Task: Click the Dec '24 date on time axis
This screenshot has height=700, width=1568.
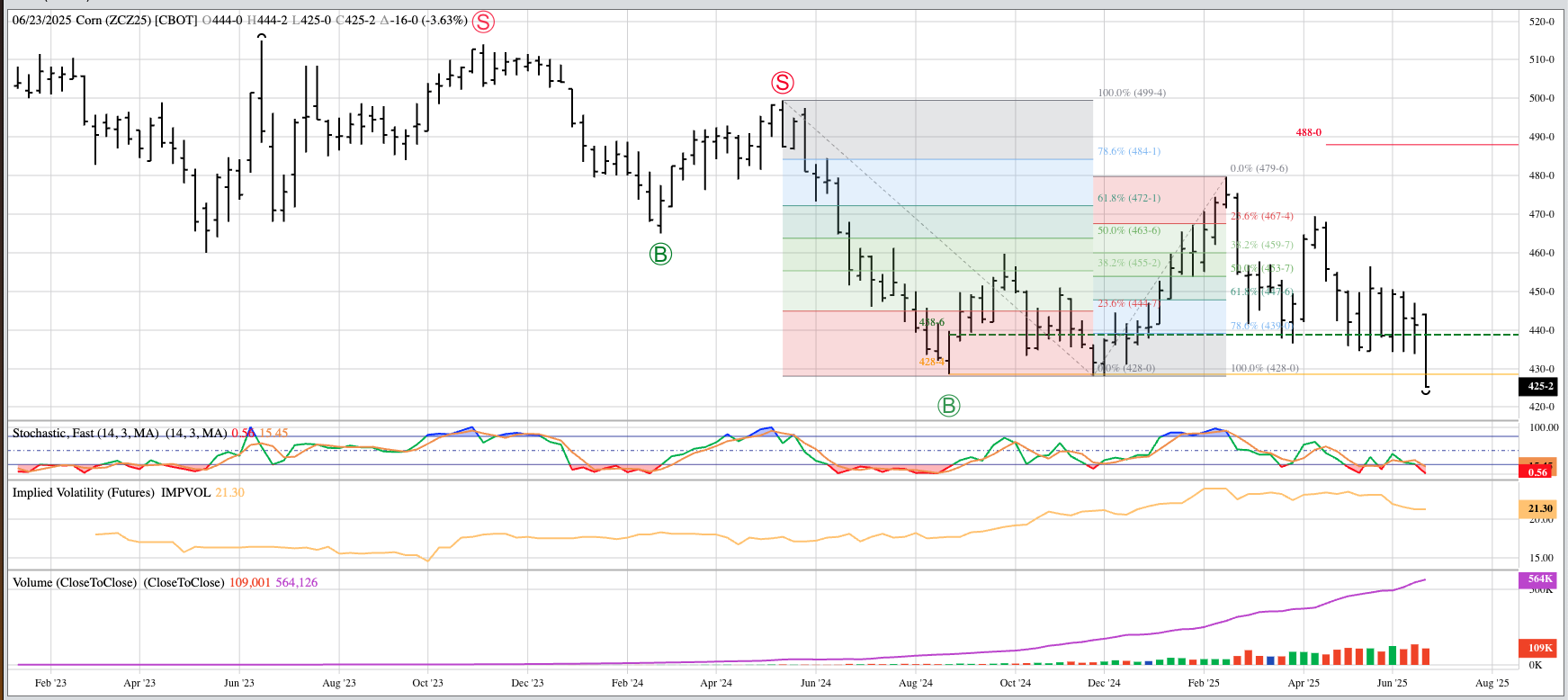Action: [1104, 683]
